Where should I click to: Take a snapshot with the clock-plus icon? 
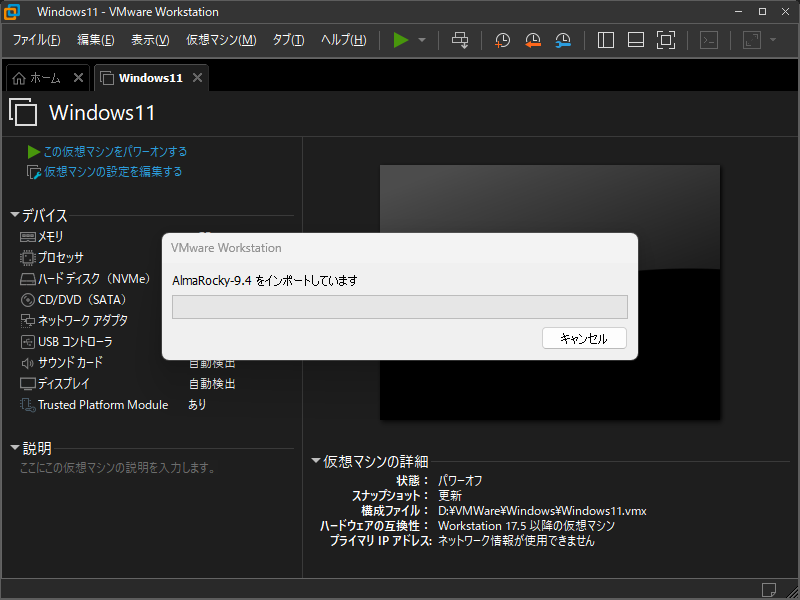pyautogui.click(x=503, y=40)
